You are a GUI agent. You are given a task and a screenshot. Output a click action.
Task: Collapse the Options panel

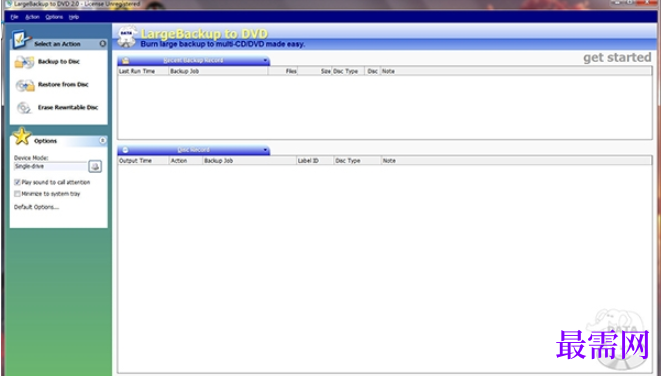pyautogui.click(x=103, y=140)
